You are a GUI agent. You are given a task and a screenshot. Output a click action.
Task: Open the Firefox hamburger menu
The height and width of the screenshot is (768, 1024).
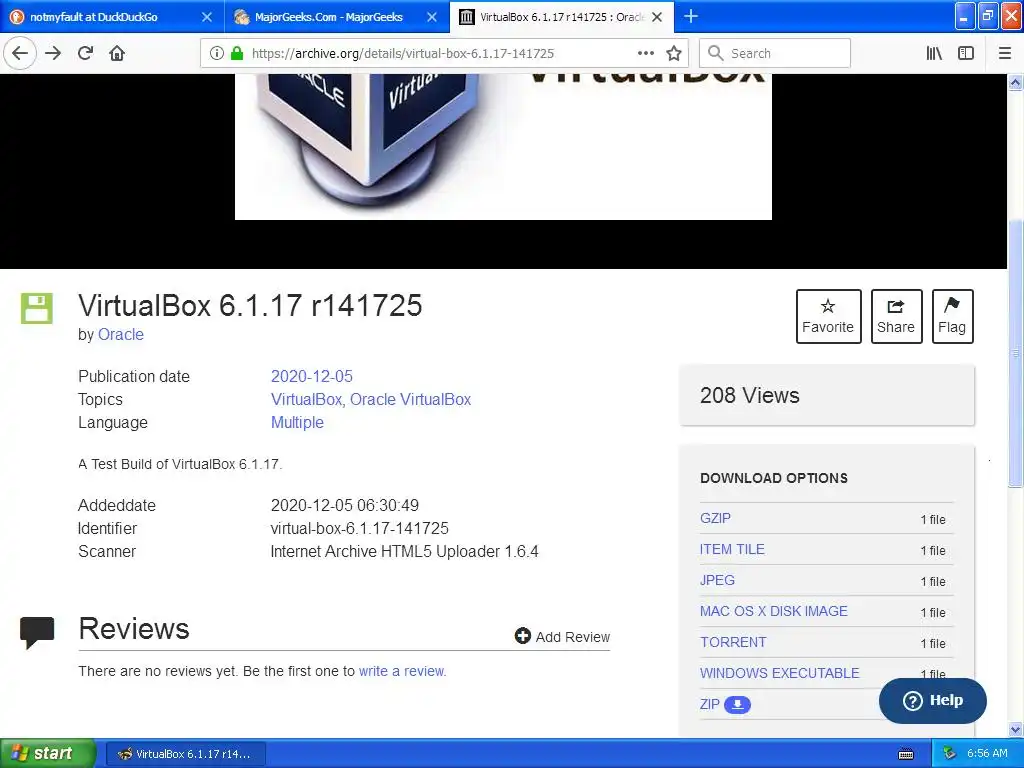pyautogui.click(x=1005, y=53)
